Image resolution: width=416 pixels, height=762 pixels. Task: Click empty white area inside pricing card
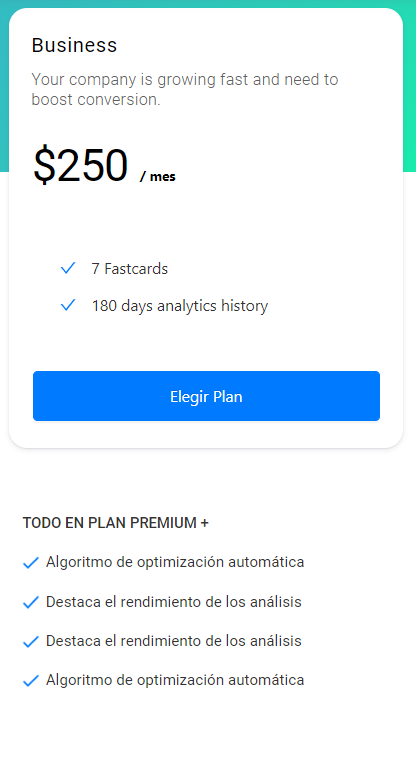[x=292, y=219]
